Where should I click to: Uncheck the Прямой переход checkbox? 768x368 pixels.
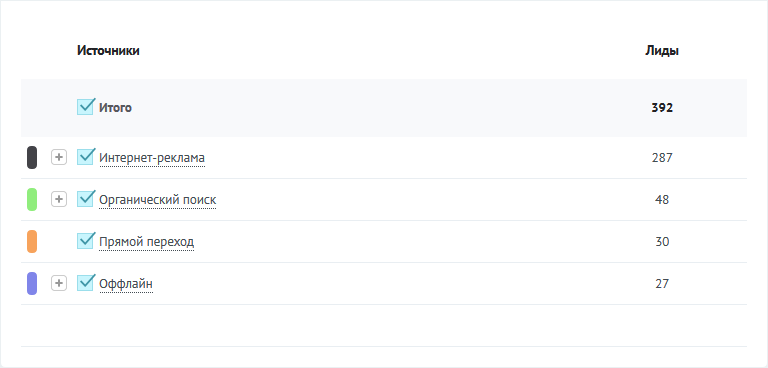click(85, 241)
